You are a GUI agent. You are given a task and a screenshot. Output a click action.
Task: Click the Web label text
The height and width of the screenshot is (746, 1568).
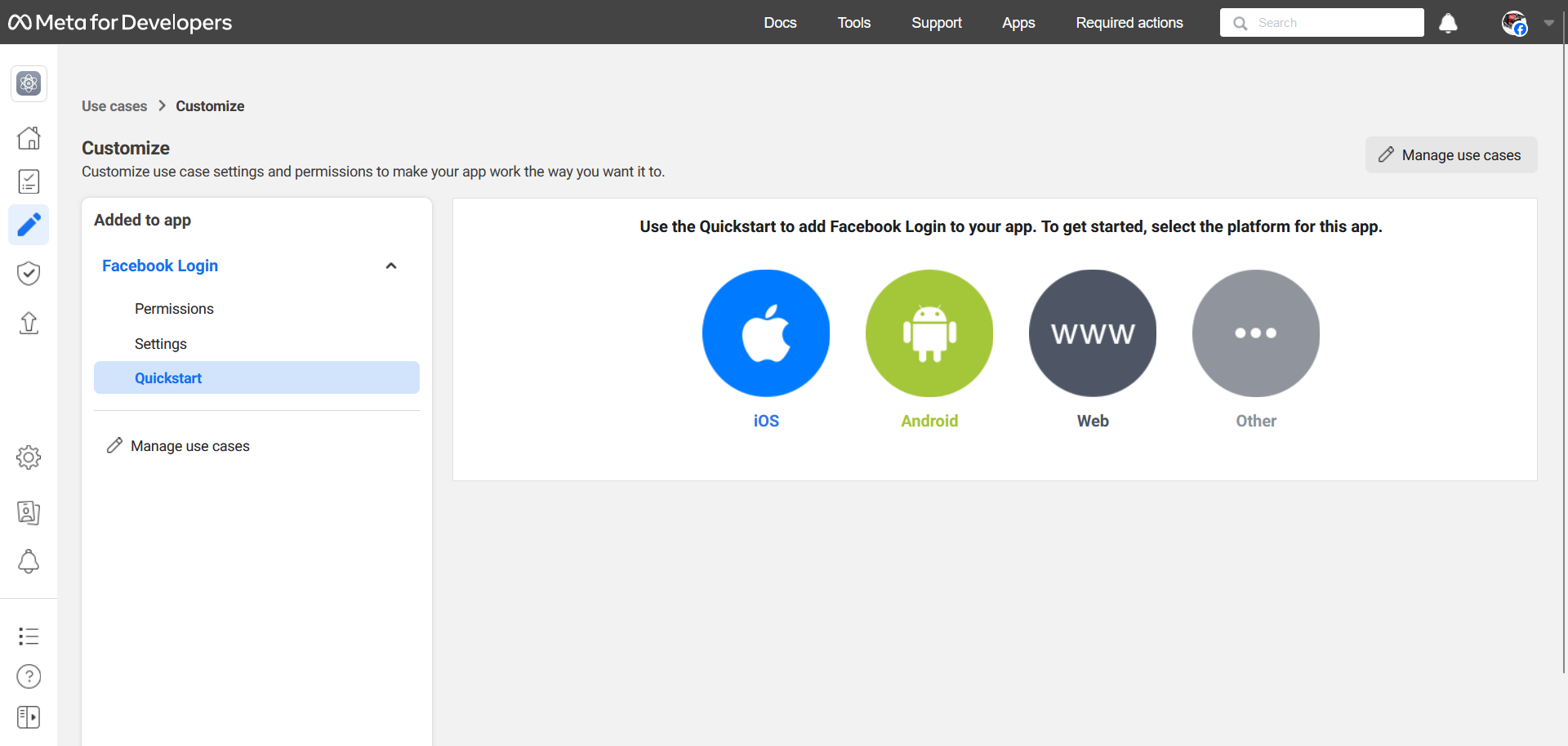(1093, 421)
